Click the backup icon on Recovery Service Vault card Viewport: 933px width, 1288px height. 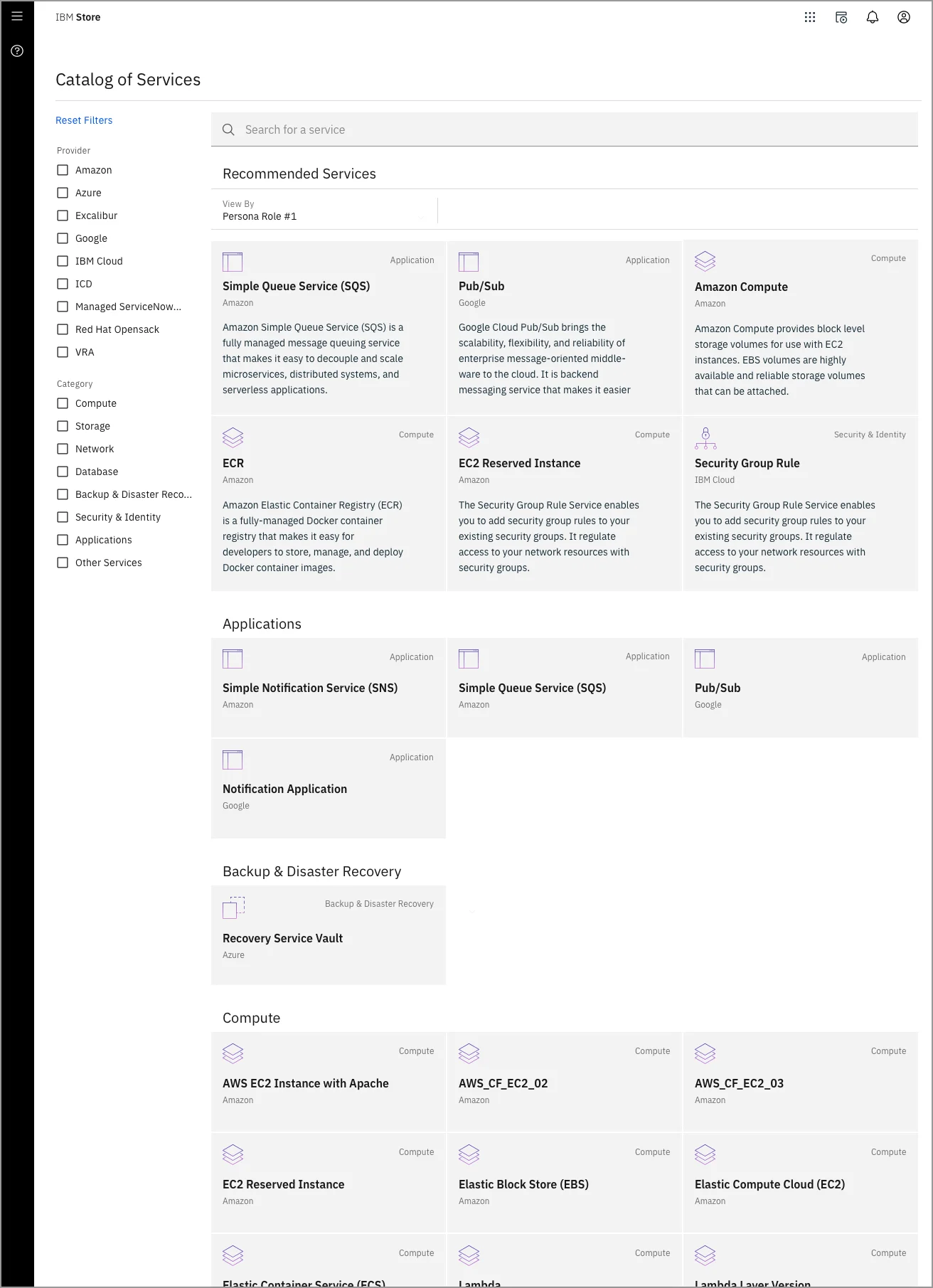(x=233, y=908)
